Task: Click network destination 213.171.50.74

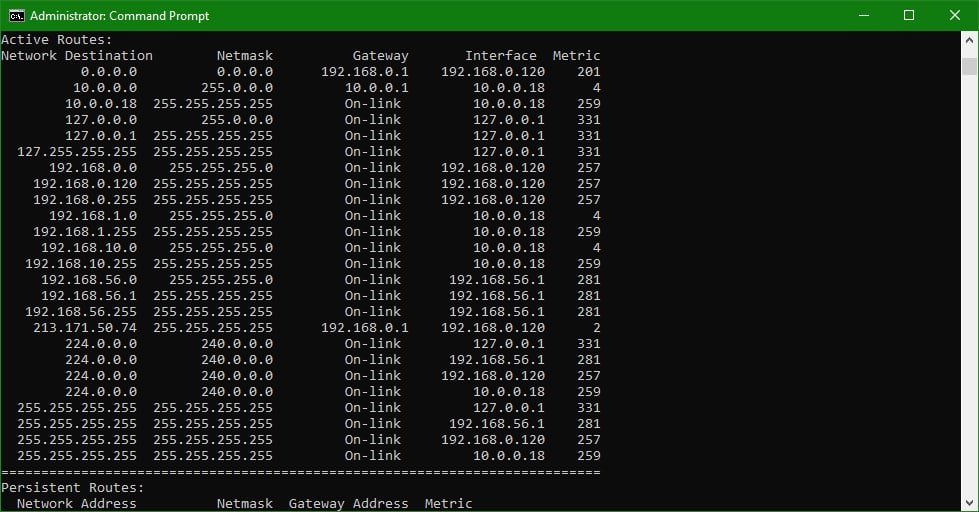Action: (85, 328)
